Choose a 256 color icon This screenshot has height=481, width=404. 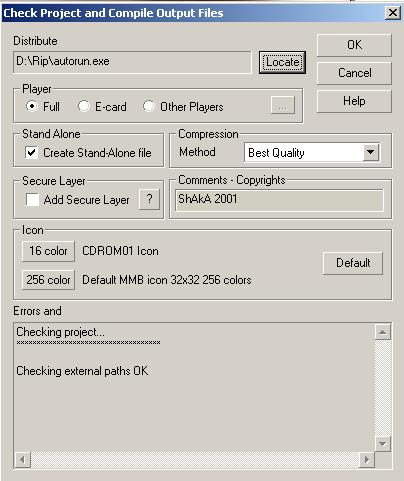(48, 280)
